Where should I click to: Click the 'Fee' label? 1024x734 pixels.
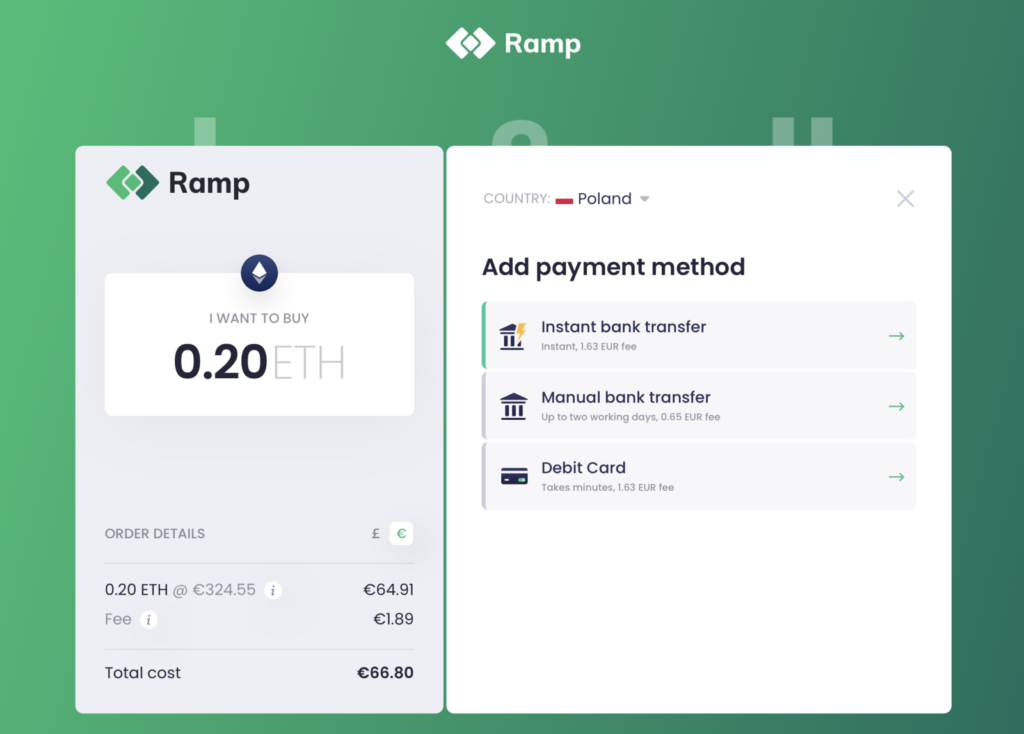[118, 619]
